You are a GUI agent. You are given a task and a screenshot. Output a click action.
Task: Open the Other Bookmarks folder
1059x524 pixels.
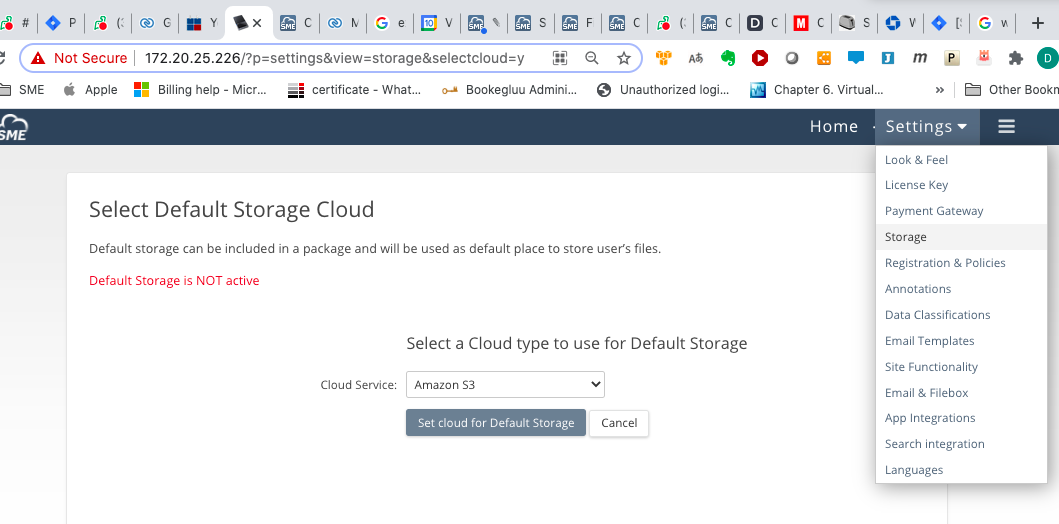(1010, 89)
